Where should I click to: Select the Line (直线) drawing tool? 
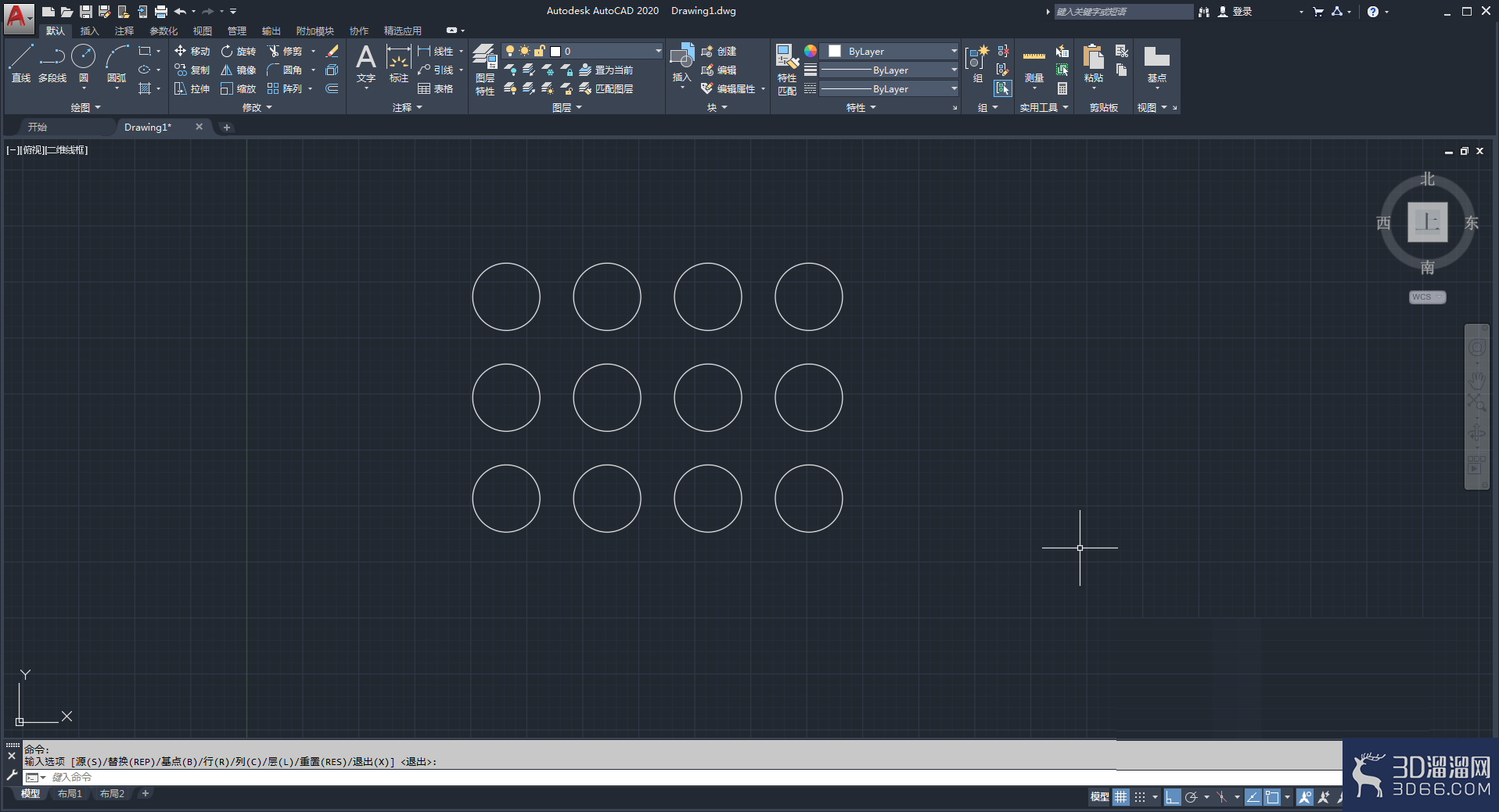[x=21, y=63]
